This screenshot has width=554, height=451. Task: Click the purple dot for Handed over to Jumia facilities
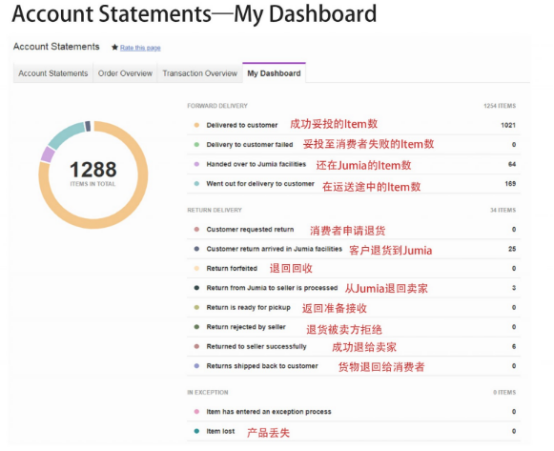pos(197,164)
